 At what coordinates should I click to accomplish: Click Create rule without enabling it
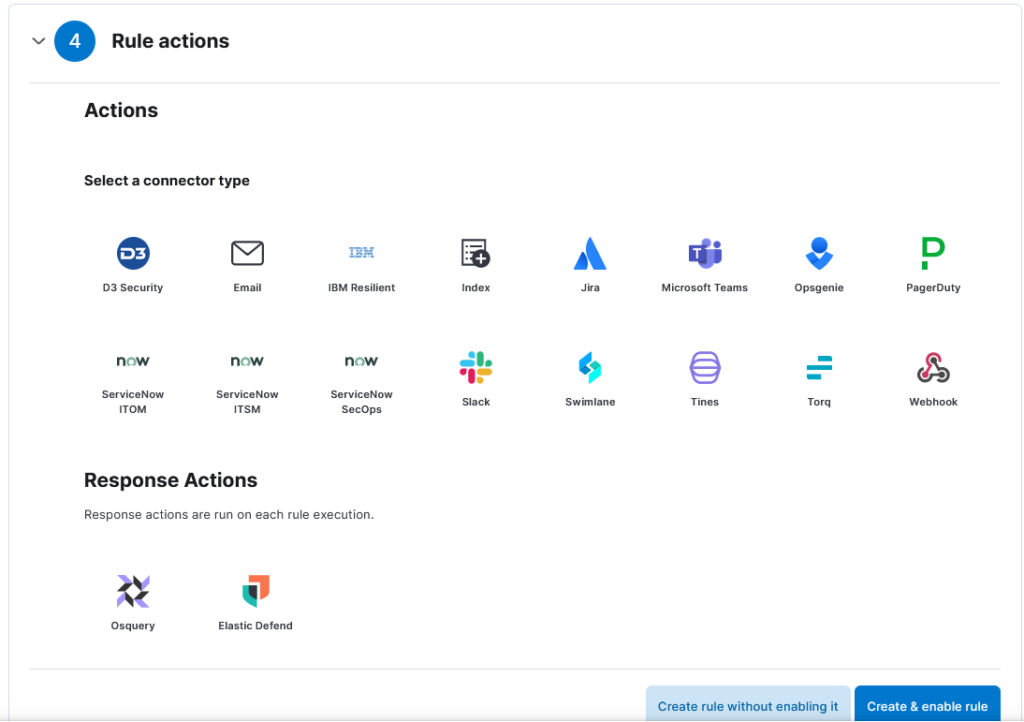tap(748, 706)
